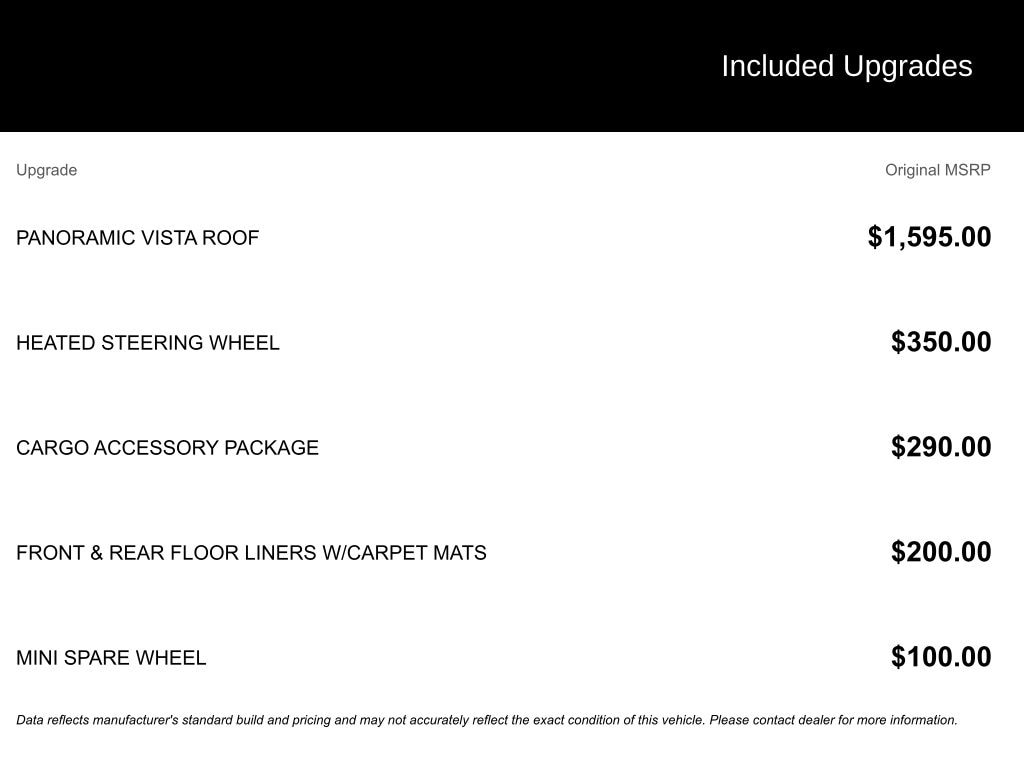Click the $350.00 steering wheel price
The height and width of the screenshot is (768, 1024).
coord(941,342)
